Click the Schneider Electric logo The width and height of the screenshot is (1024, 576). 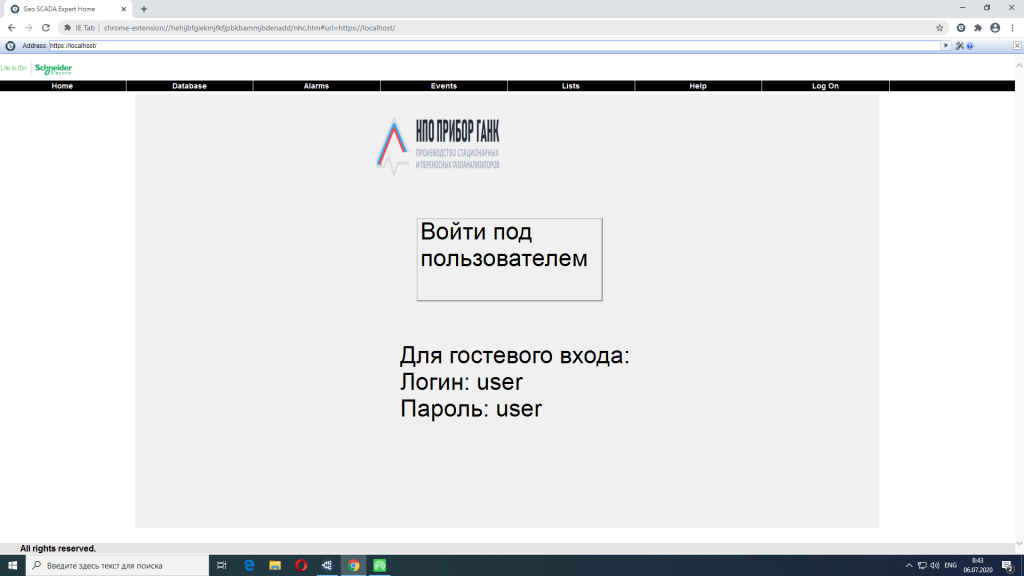[53, 68]
